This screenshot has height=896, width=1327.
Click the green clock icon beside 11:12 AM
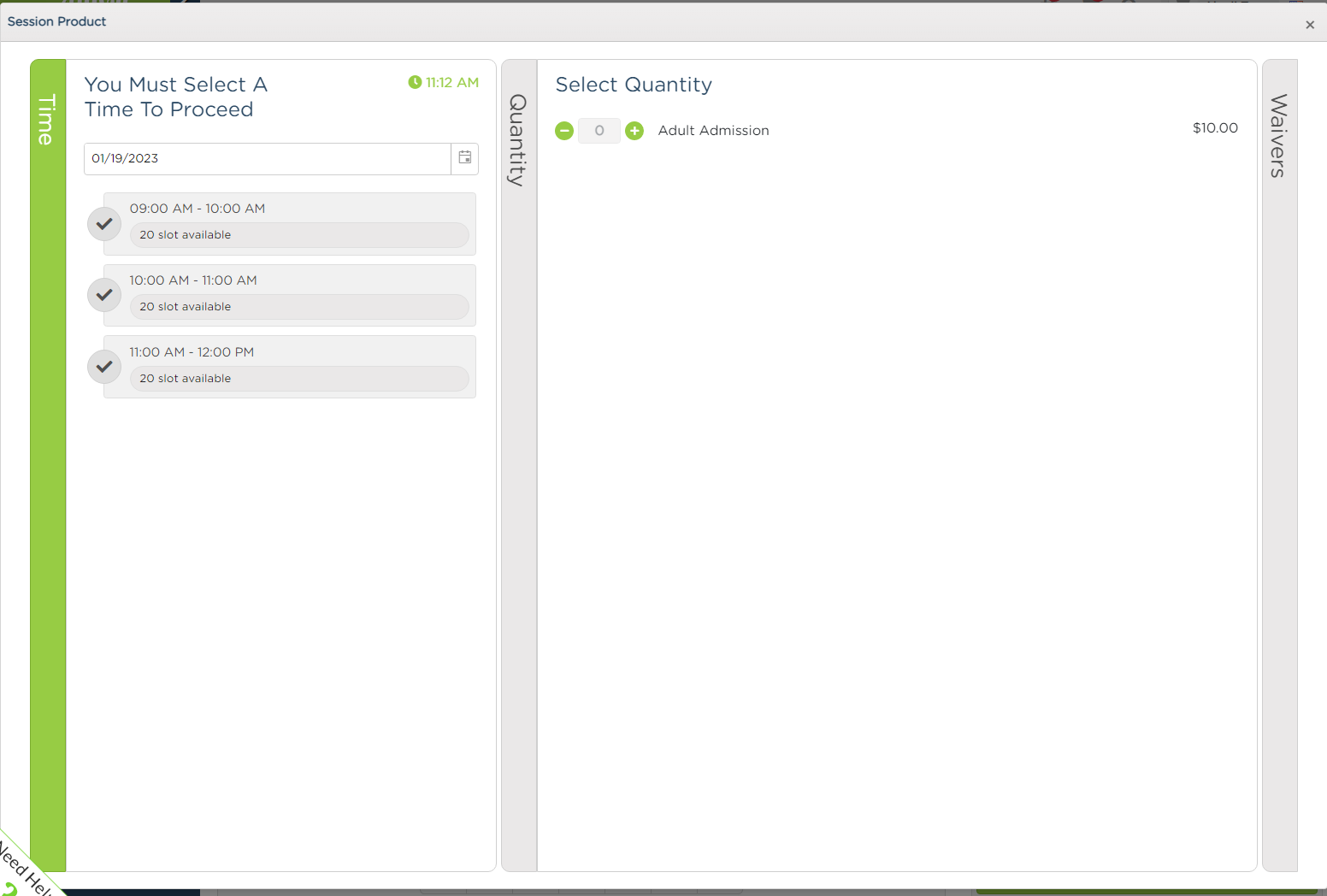[415, 82]
